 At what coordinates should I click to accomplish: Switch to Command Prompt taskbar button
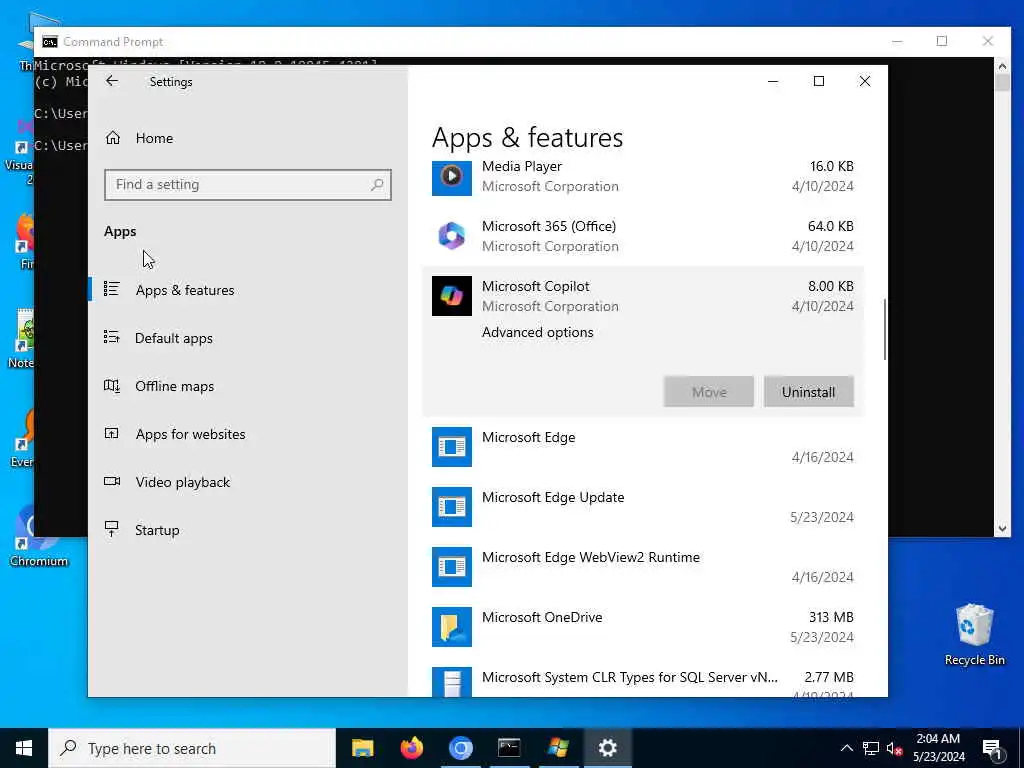coord(509,748)
